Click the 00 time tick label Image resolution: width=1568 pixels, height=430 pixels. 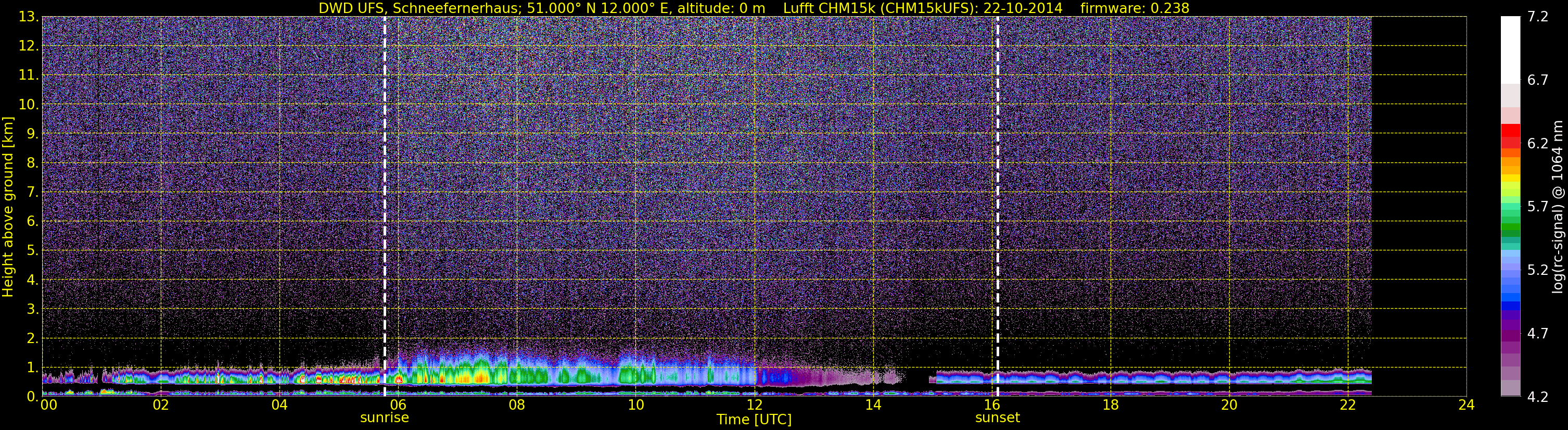coord(49,405)
